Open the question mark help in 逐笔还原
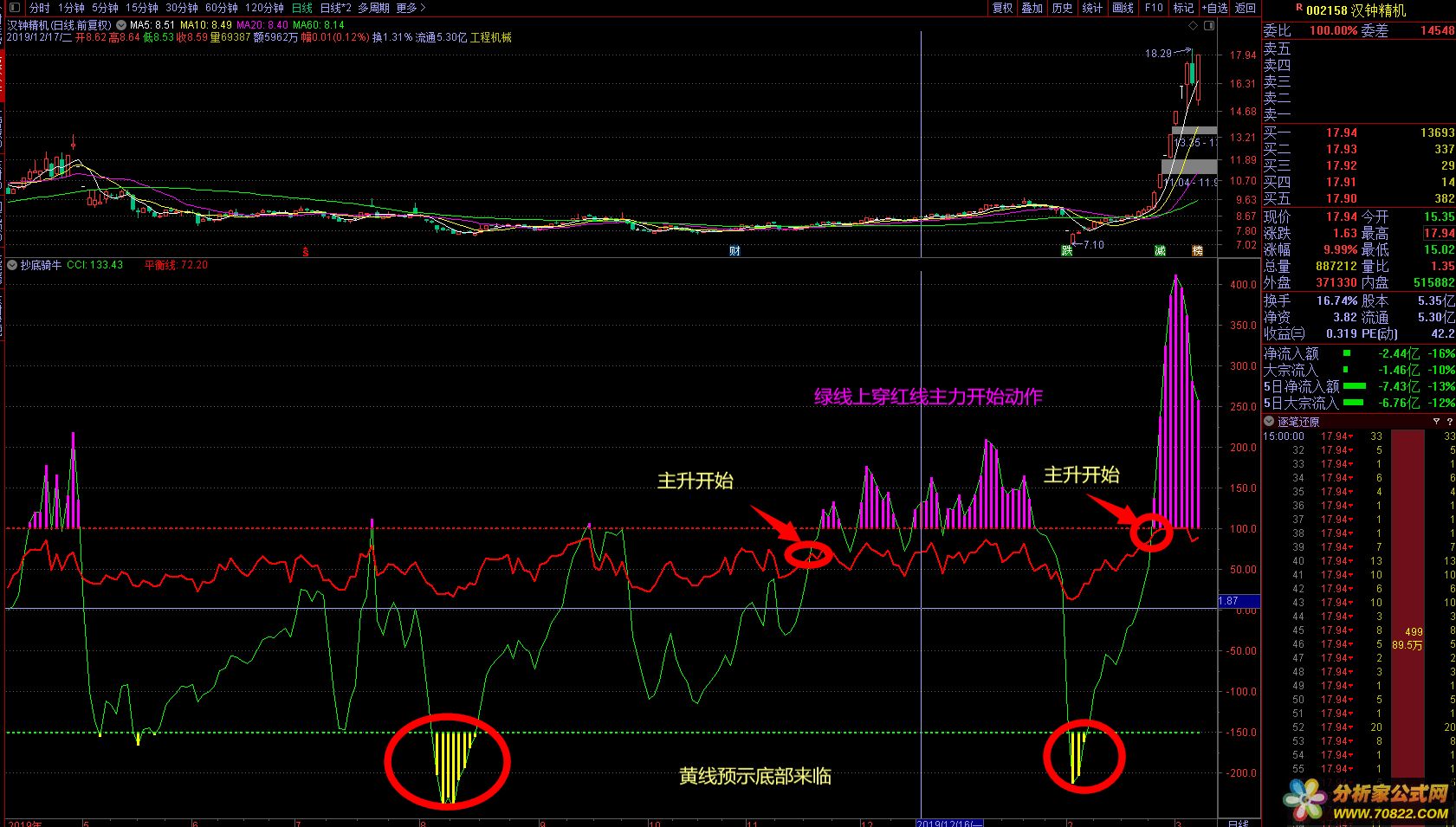 coord(1448,422)
